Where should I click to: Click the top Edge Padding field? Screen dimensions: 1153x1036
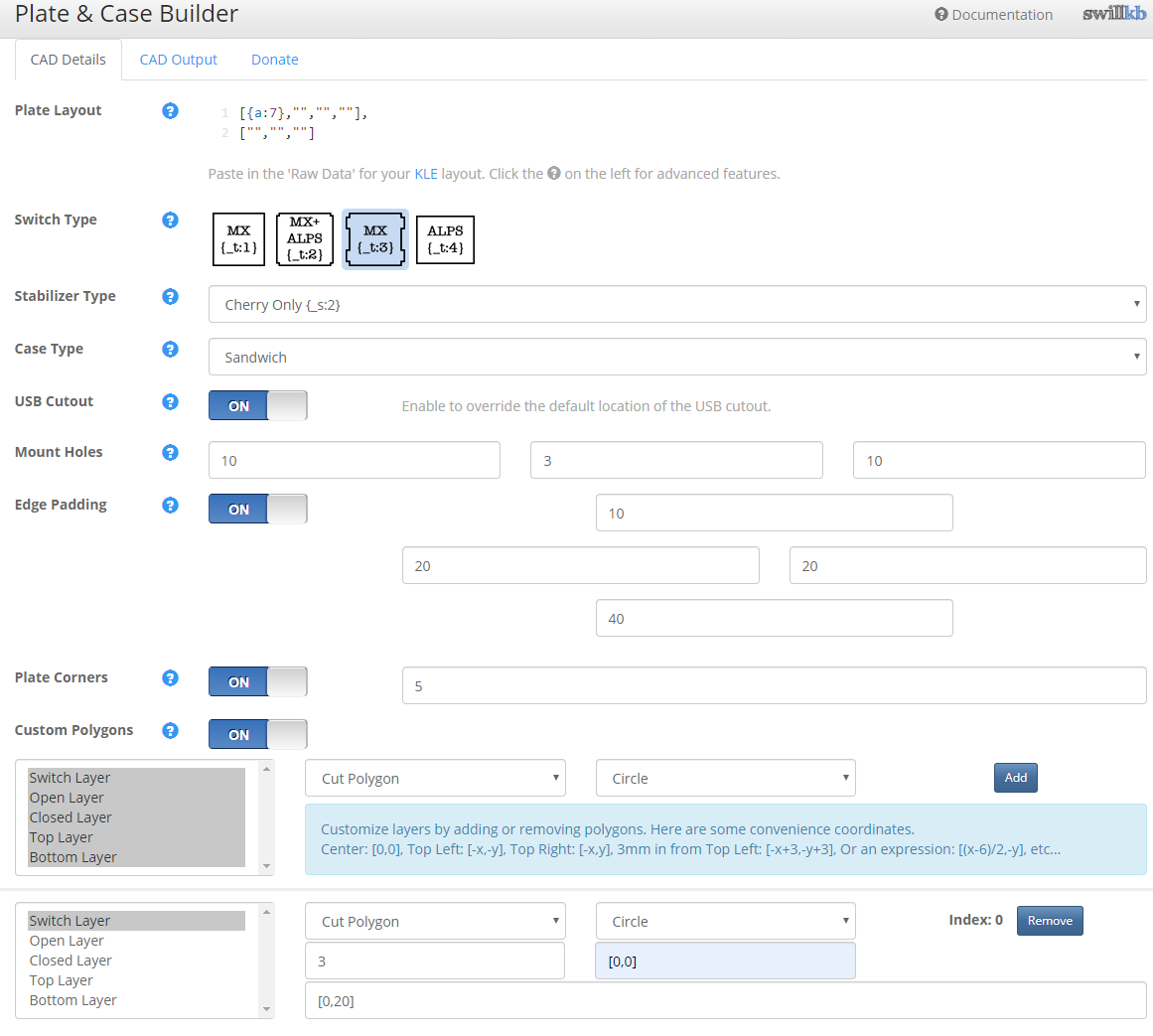click(x=775, y=514)
